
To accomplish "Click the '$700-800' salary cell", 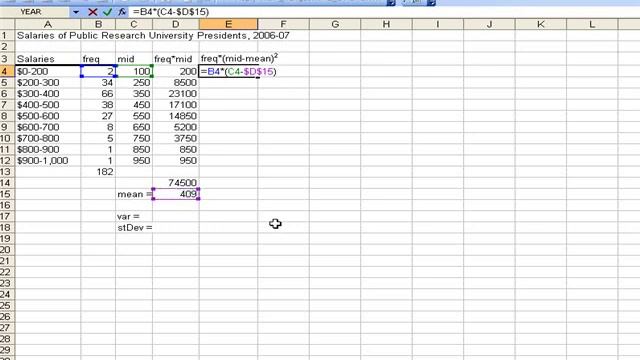I will click(48, 138).
